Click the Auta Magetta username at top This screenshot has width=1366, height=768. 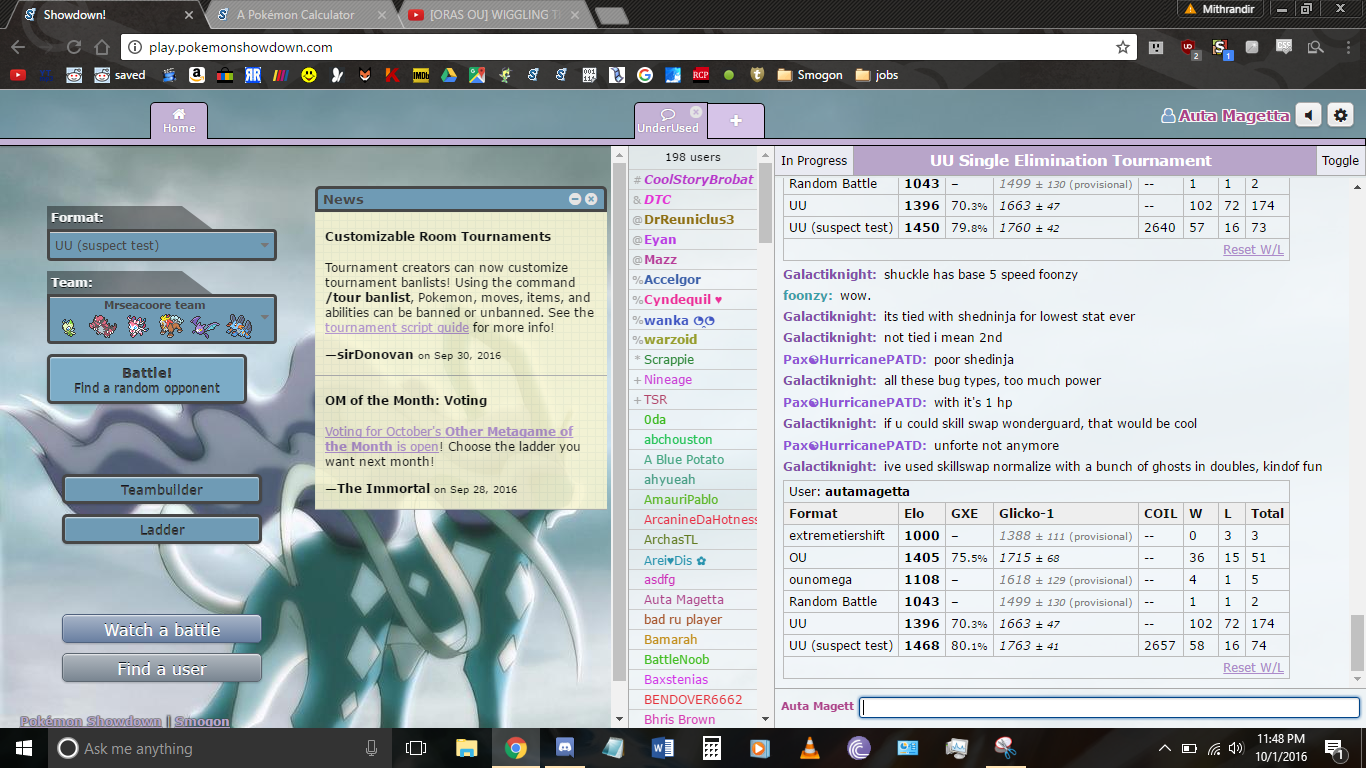tap(1225, 116)
